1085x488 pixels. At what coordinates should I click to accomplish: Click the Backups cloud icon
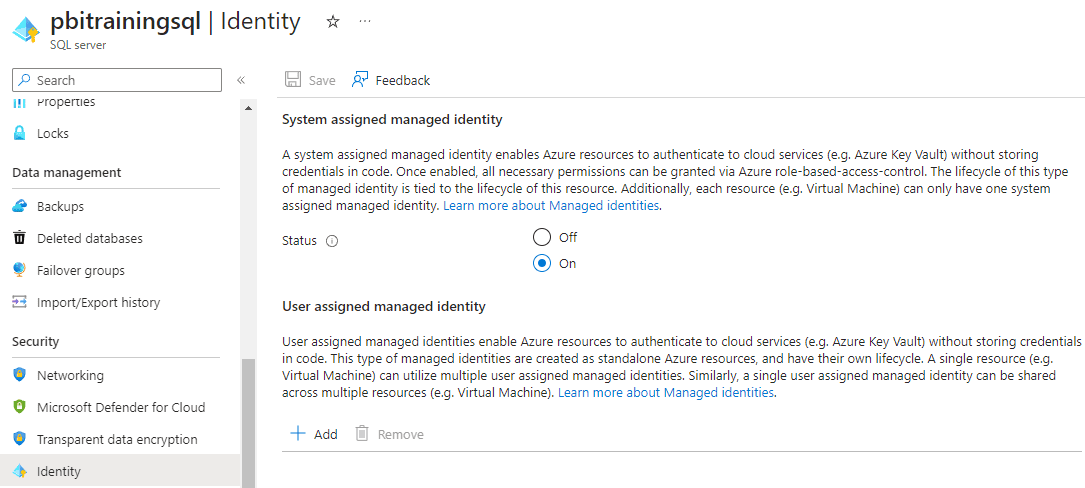[x=20, y=206]
